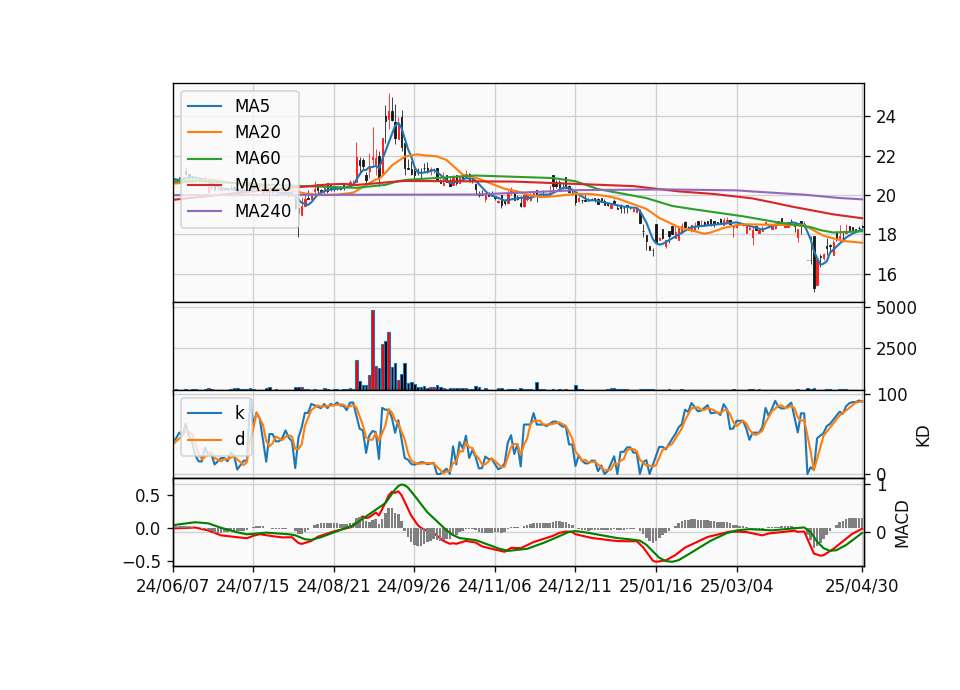Click the tallest volume bar
The image size is (960, 690).
373,350
